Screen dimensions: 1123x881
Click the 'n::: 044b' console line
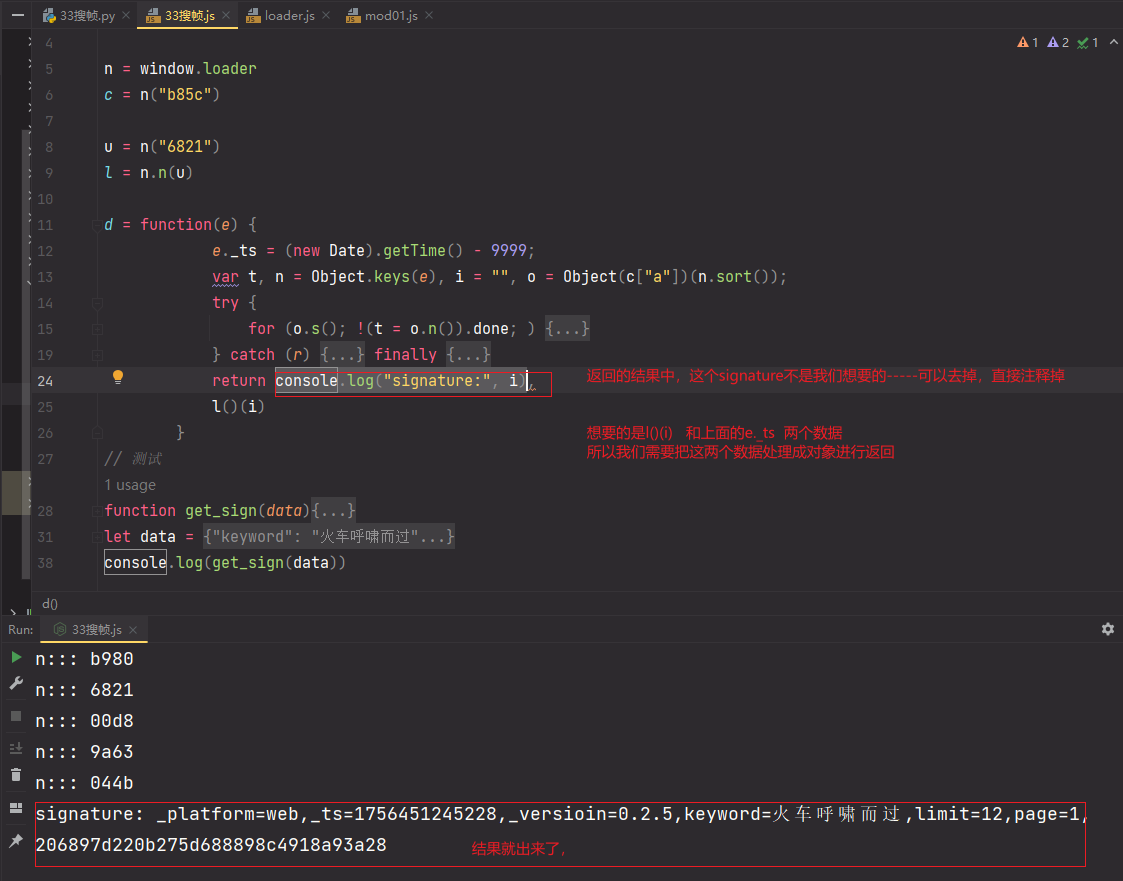(x=85, y=783)
